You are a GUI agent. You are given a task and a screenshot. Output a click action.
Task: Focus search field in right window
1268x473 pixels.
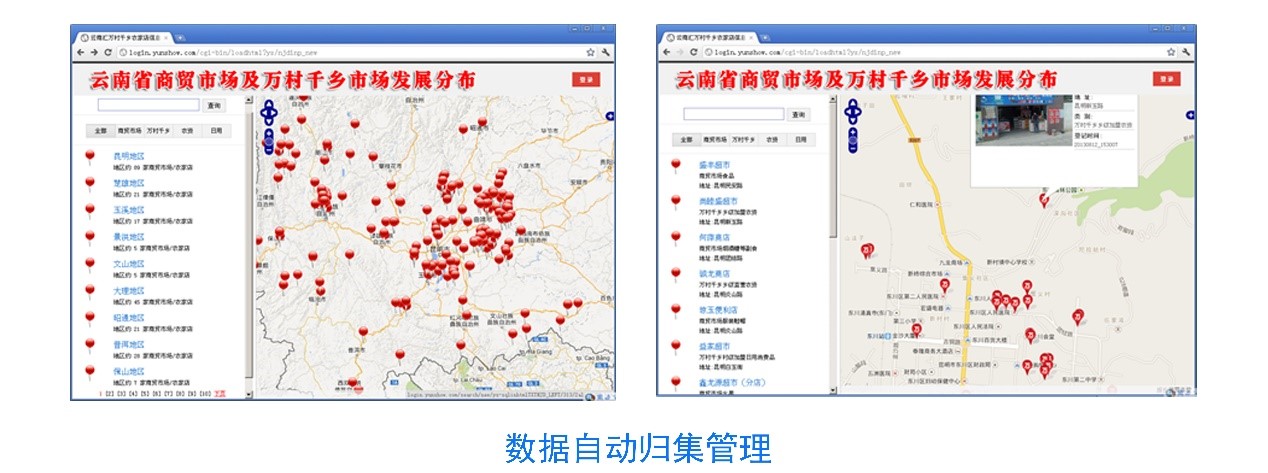pyautogui.click(x=733, y=114)
